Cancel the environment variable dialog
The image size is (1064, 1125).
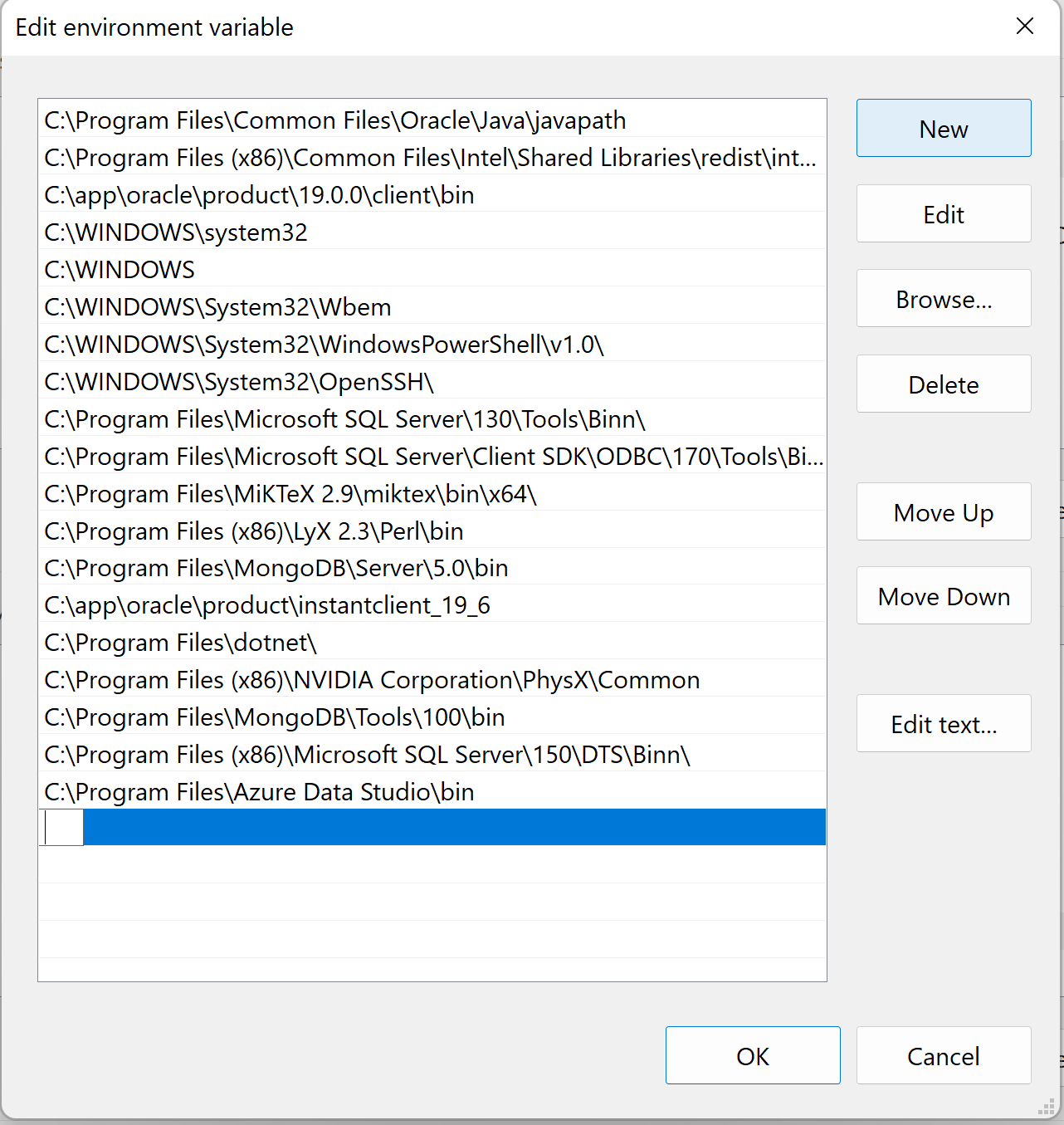[944, 1056]
